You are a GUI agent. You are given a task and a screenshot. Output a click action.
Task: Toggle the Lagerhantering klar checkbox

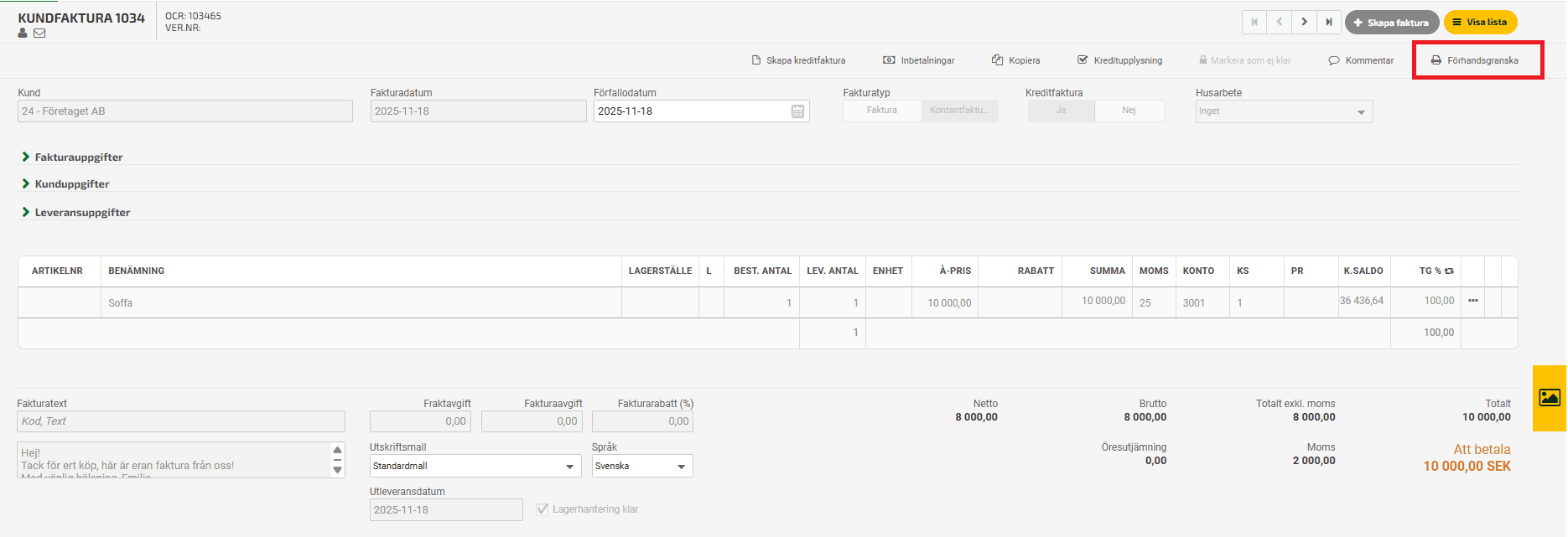543,509
